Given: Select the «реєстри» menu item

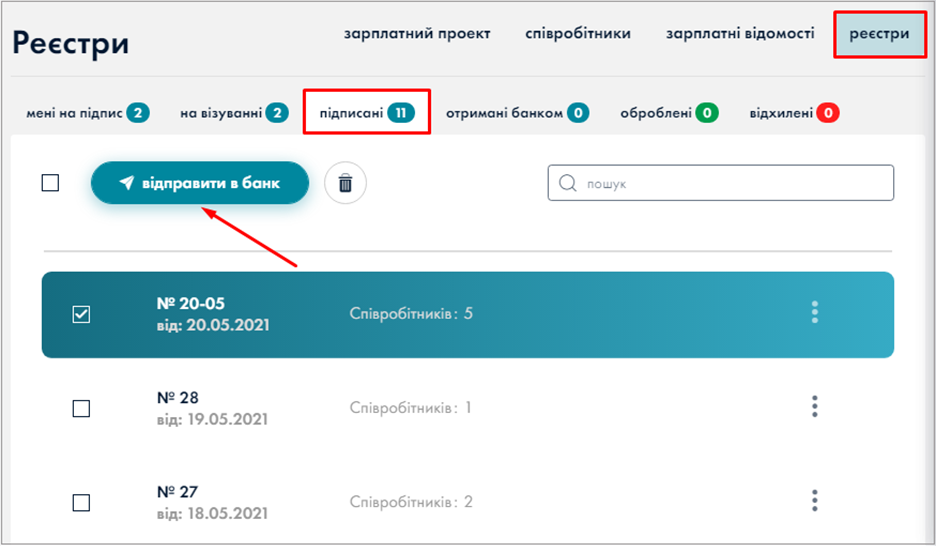Looking at the screenshot, I should [x=879, y=34].
